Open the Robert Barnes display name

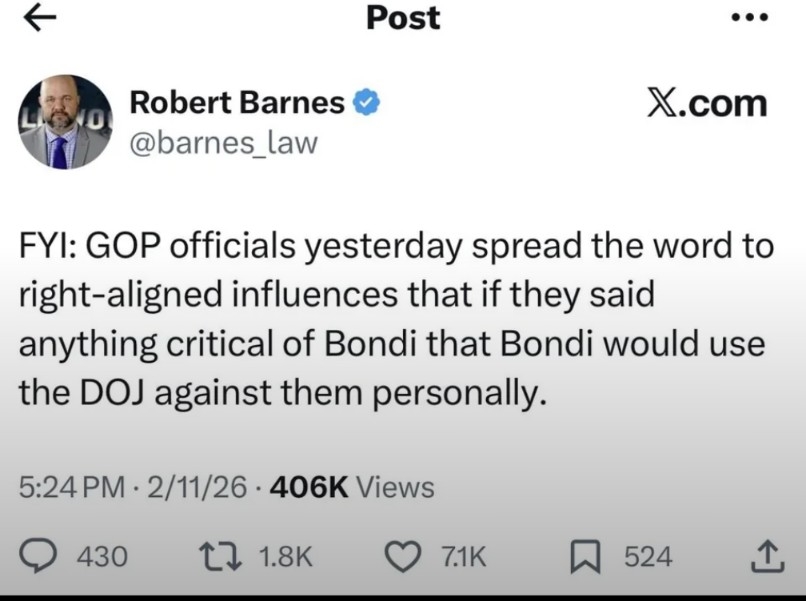(237, 103)
